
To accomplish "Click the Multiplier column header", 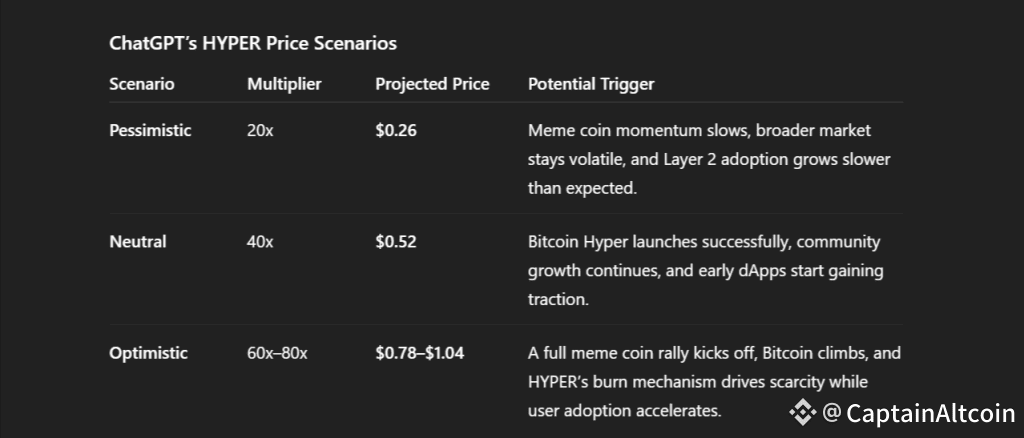I will click(284, 84).
